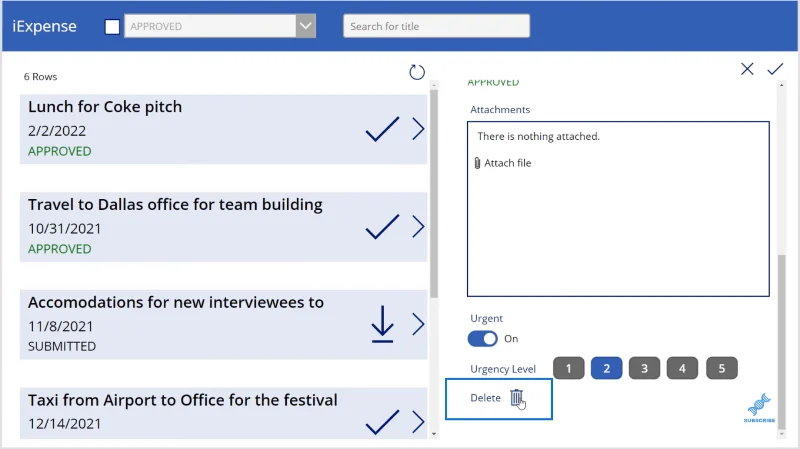The height and width of the screenshot is (449, 800).
Task: Open the Travel to Dallas office row chevron
Action: pyautogui.click(x=418, y=227)
